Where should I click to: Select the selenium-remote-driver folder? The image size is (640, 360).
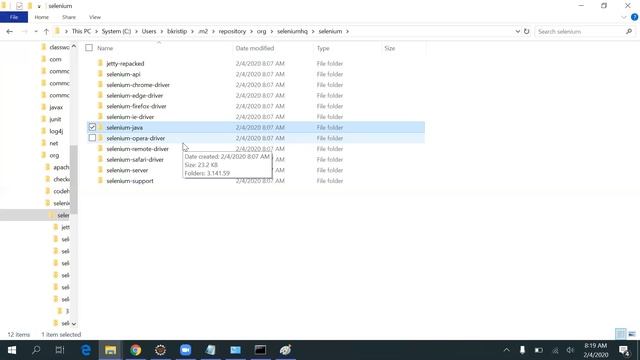138,149
